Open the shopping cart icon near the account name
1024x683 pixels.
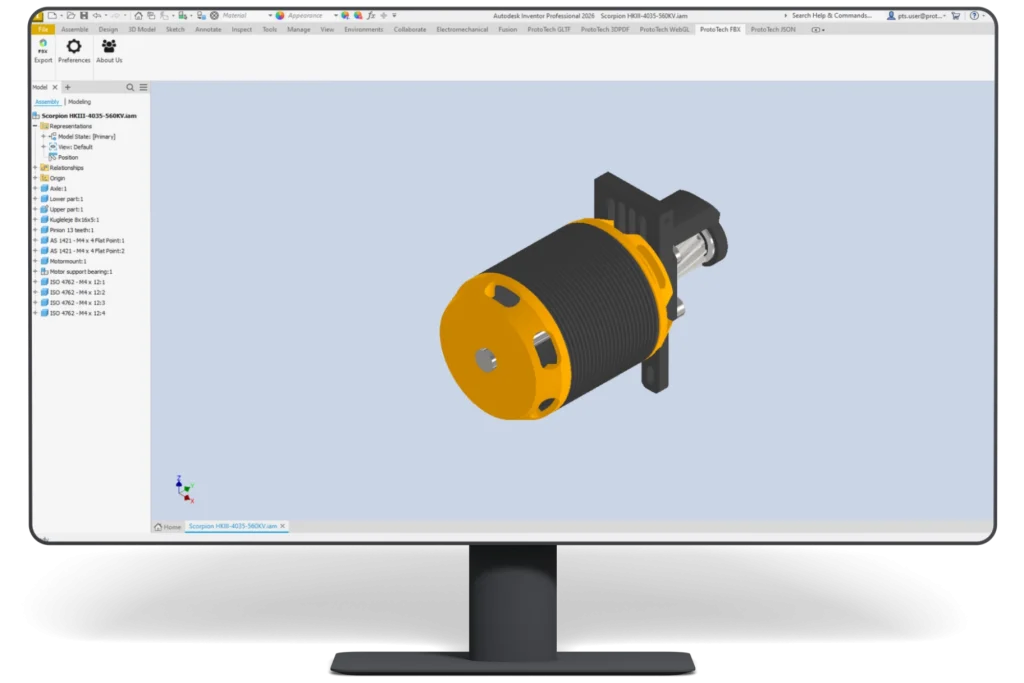[x=957, y=15]
